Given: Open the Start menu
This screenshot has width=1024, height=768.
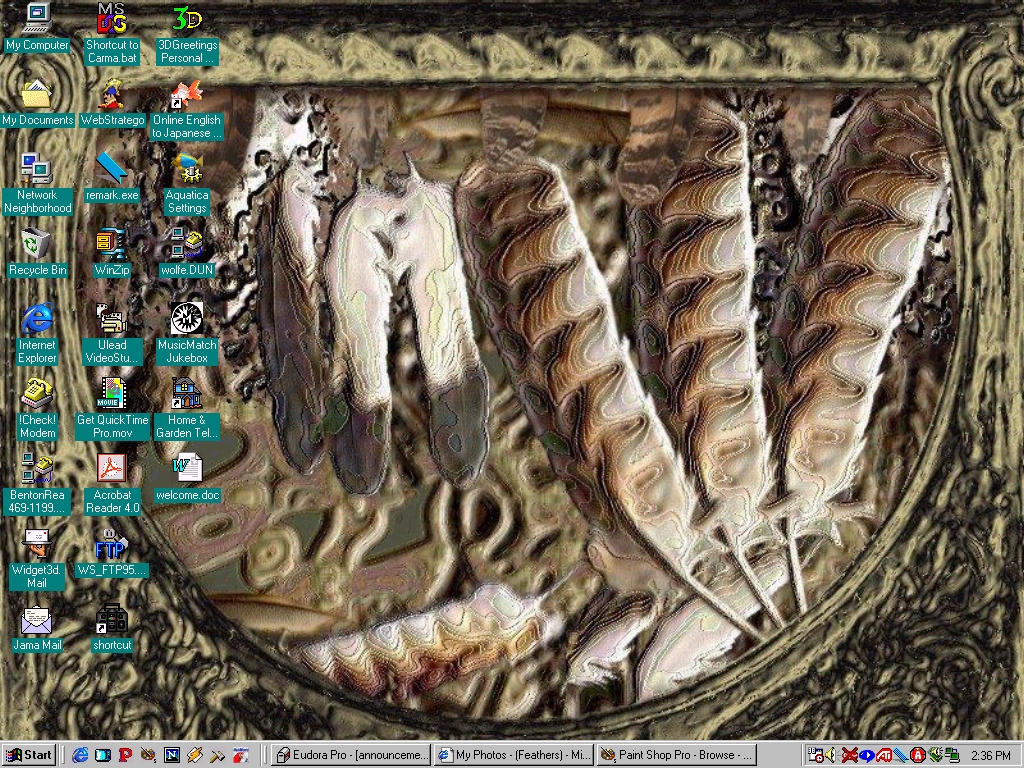Looking at the screenshot, I should pyautogui.click(x=29, y=755).
